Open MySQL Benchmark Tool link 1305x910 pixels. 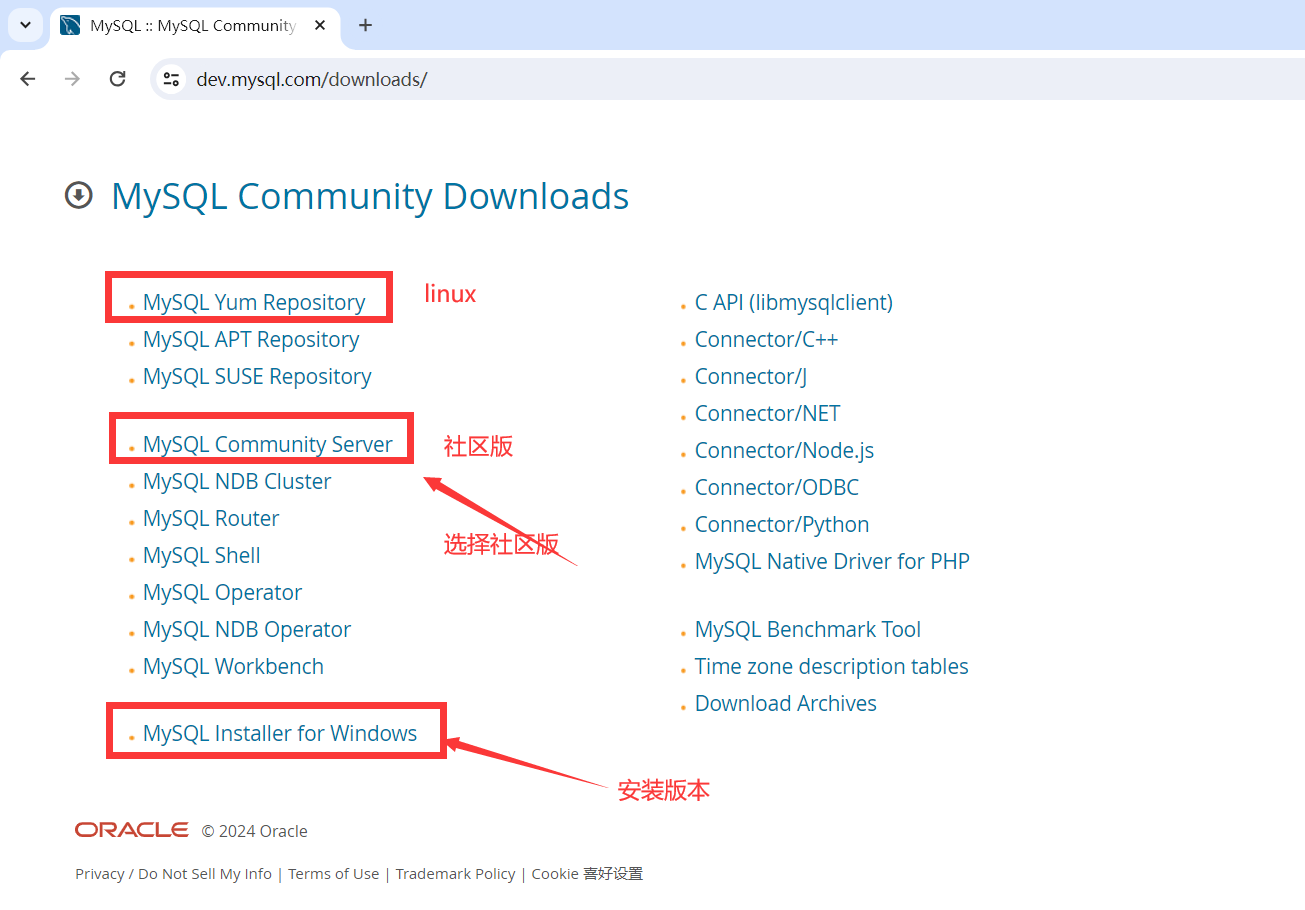[x=808, y=629]
